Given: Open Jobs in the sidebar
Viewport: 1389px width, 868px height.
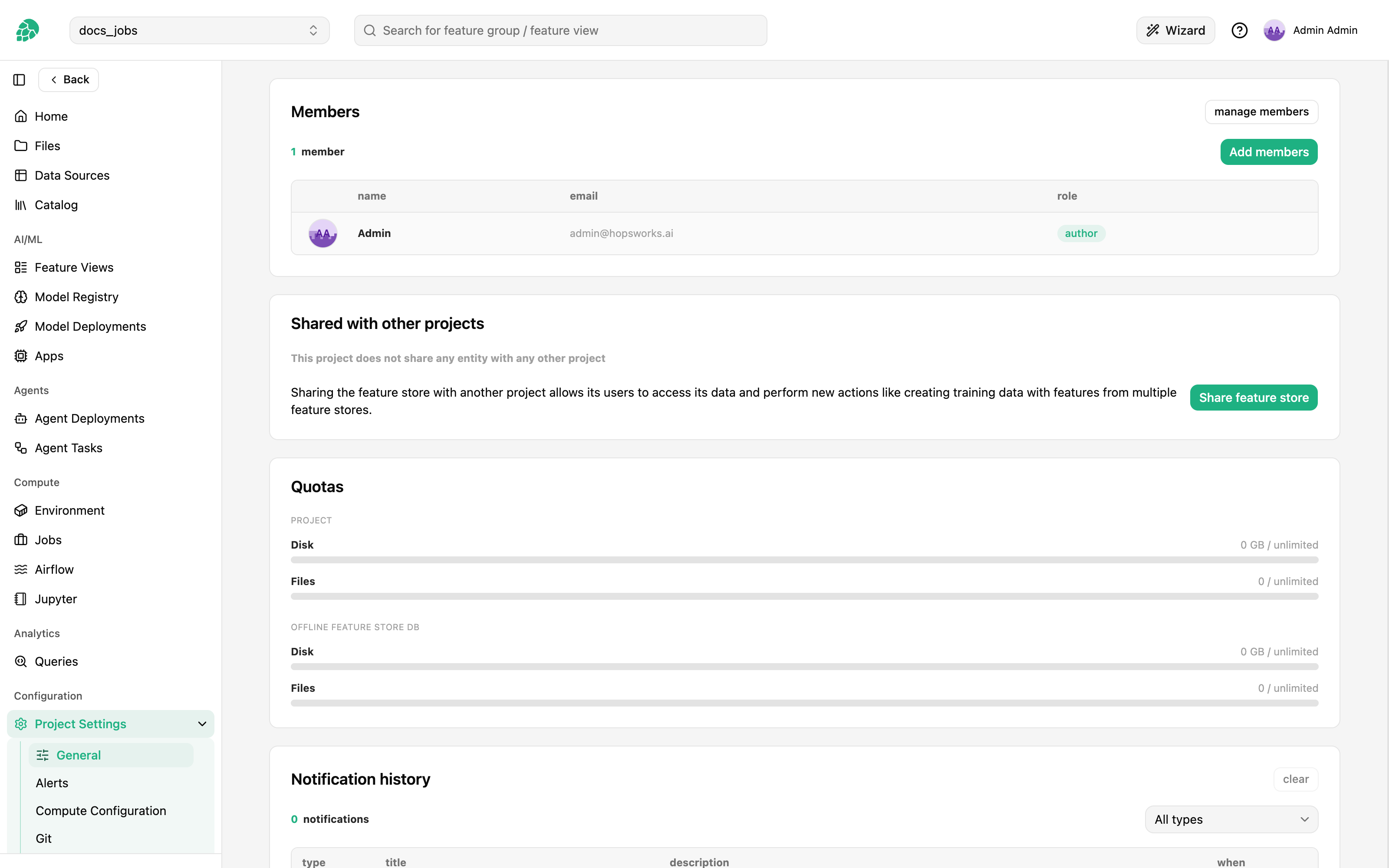Looking at the screenshot, I should pyautogui.click(x=48, y=540).
